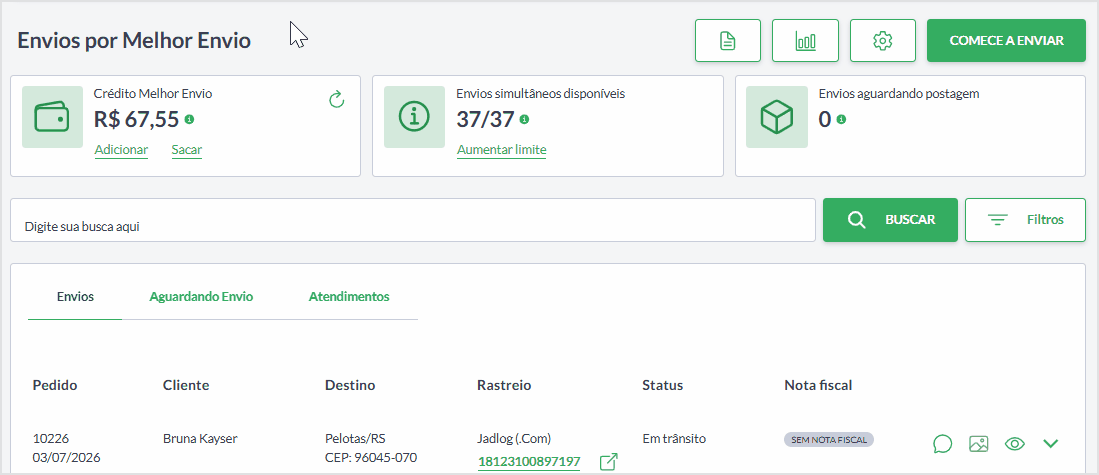Open external tracking link icon
1099x475 pixels.
coord(609,462)
